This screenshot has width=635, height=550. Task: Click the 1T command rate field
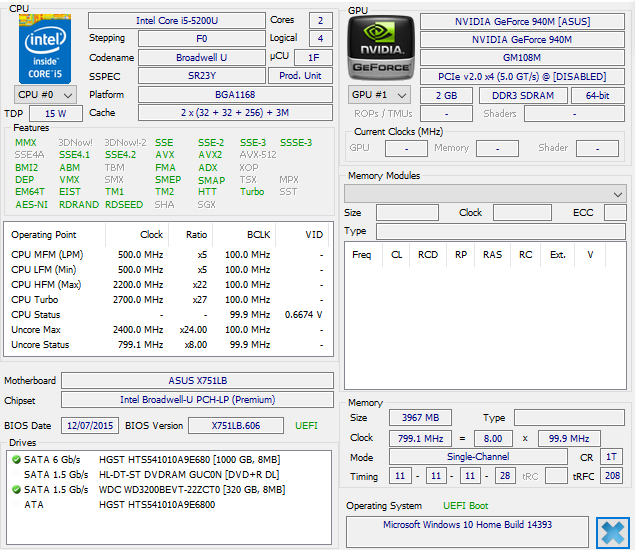point(611,457)
